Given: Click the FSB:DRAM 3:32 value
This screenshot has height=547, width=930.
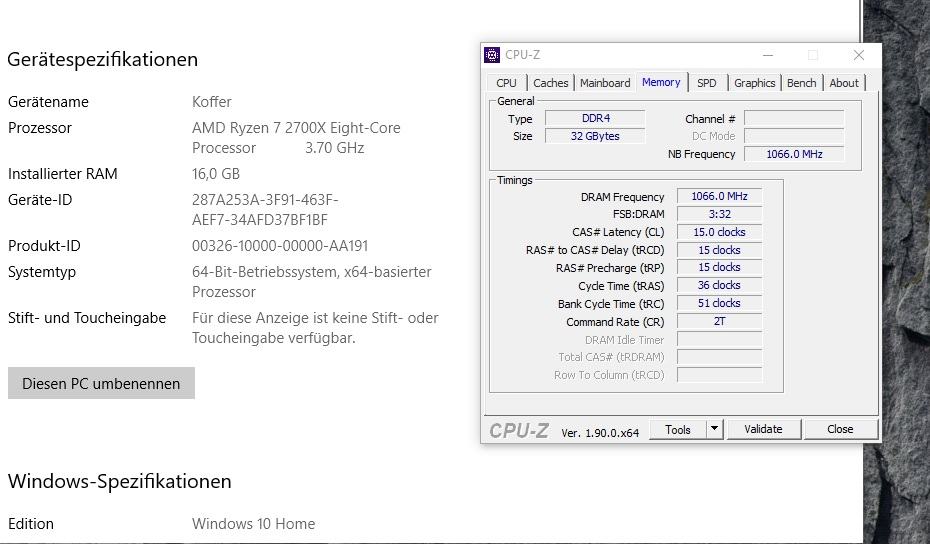Looking at the screenshot, I should [719, 214].
